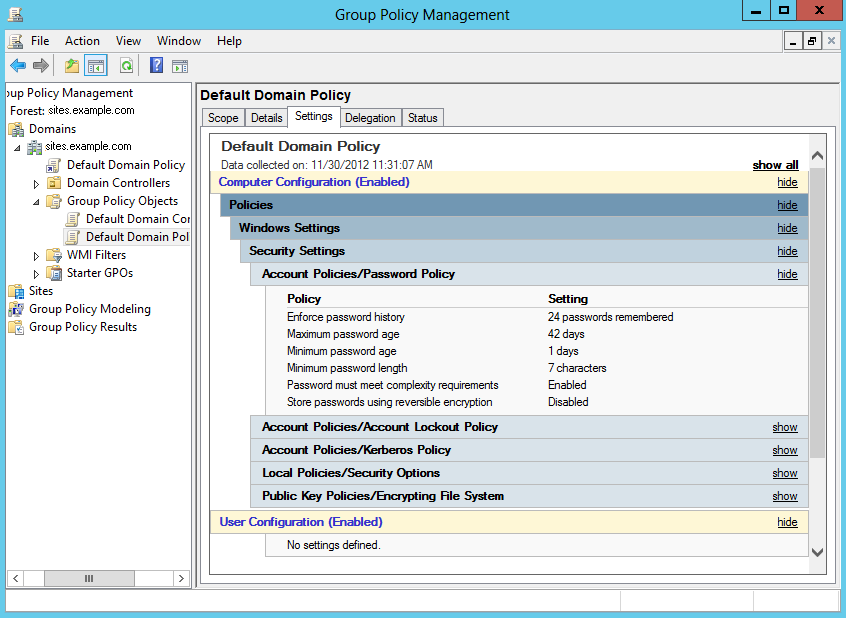846x618 pixels.
Task: Toggle the Show/Hide Action Pane icon
Action: pyautogui.click(x=180, y=66)
